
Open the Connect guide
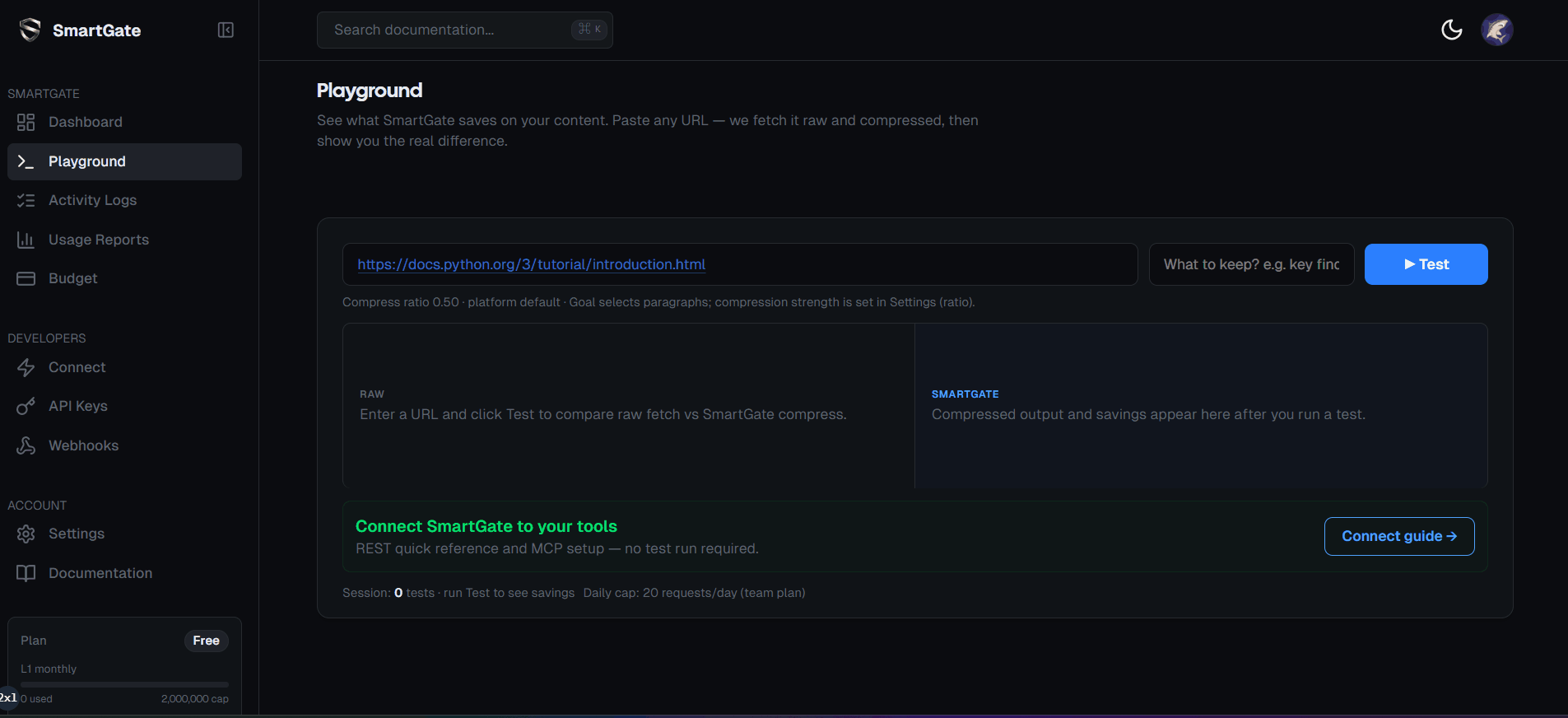(x=1399, y=536)
